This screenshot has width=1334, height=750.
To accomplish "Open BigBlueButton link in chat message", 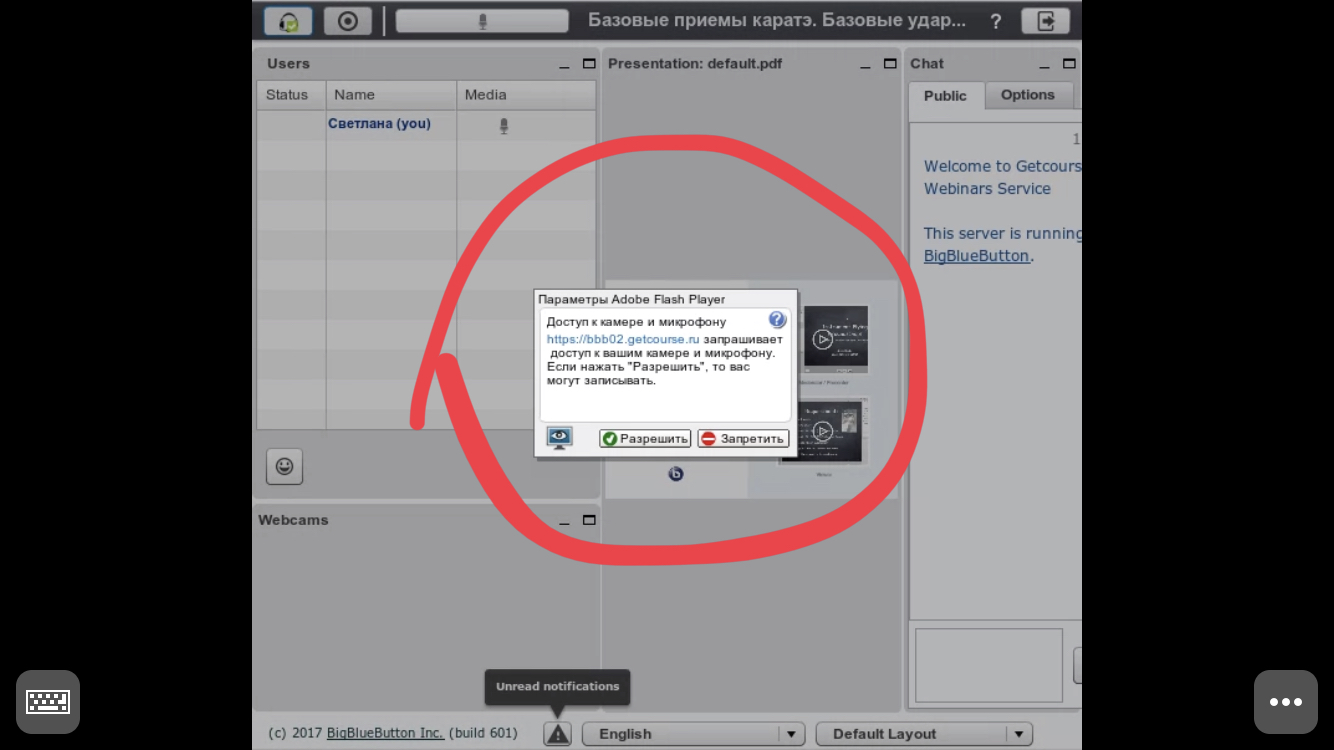I will 976,256.
